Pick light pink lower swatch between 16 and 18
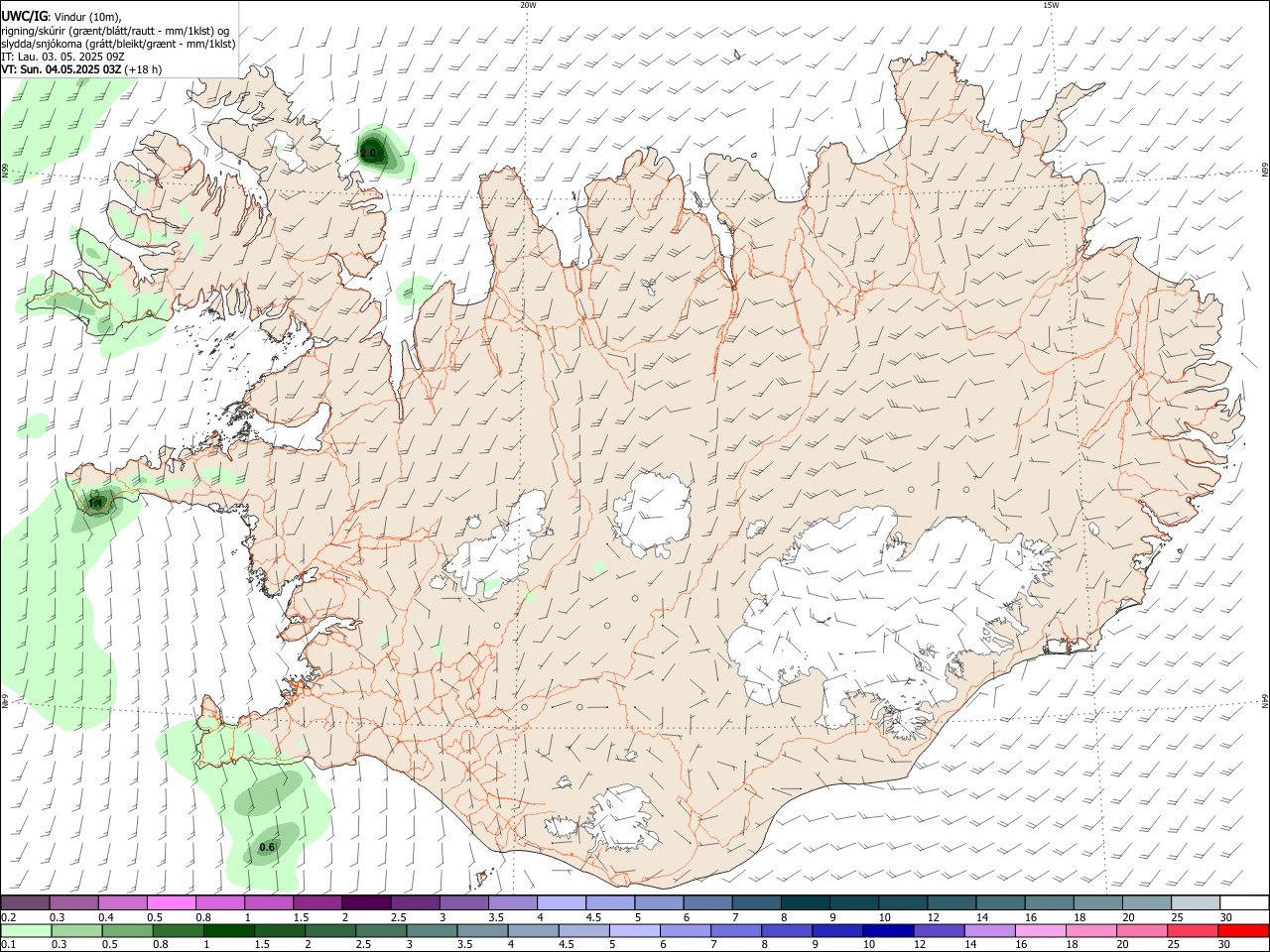Image resolution: width=1270 pixels, height=952 pixels. tap(1039, 930)
